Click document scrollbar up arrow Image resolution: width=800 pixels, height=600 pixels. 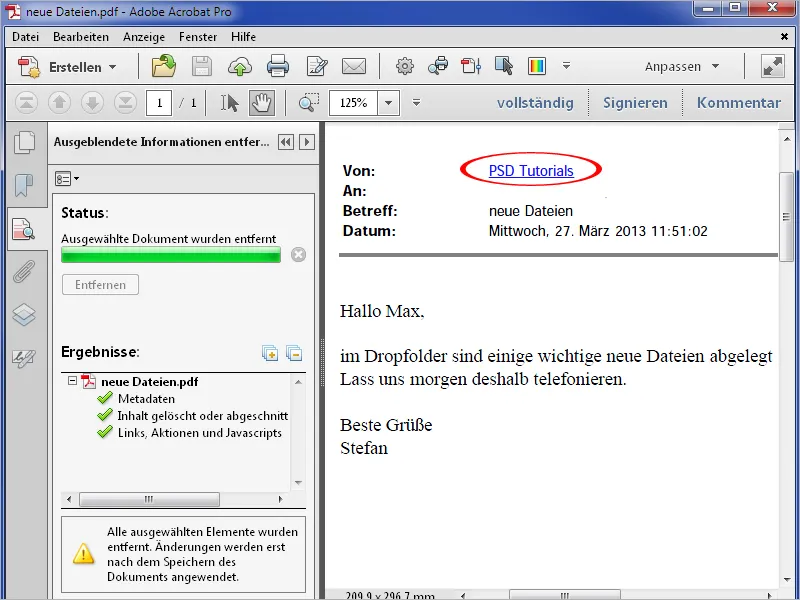pyautogui.click(x=786, y=138)
